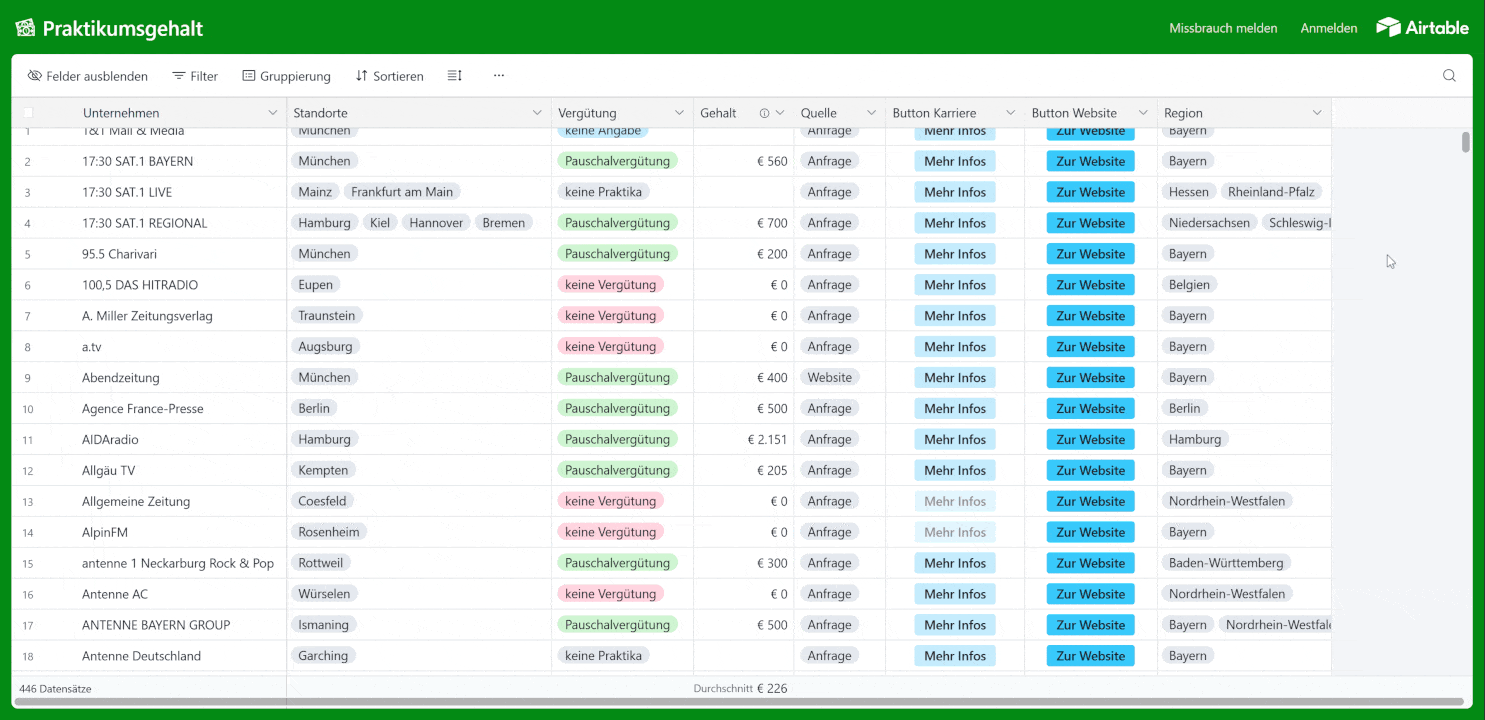The height and width of the screenshot is (720, 1485).
Task: Click the € 205 salary cell
Action: pos(743,470)
